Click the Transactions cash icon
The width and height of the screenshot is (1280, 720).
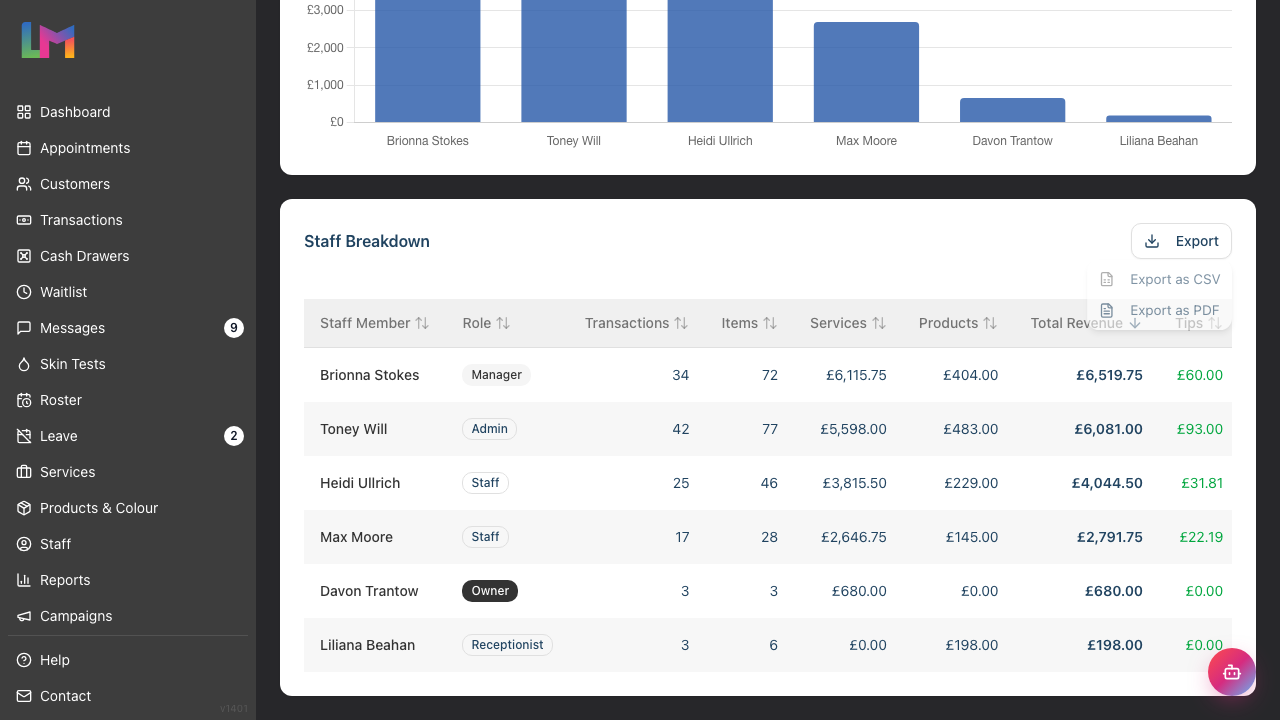click(x=24, y=220)
